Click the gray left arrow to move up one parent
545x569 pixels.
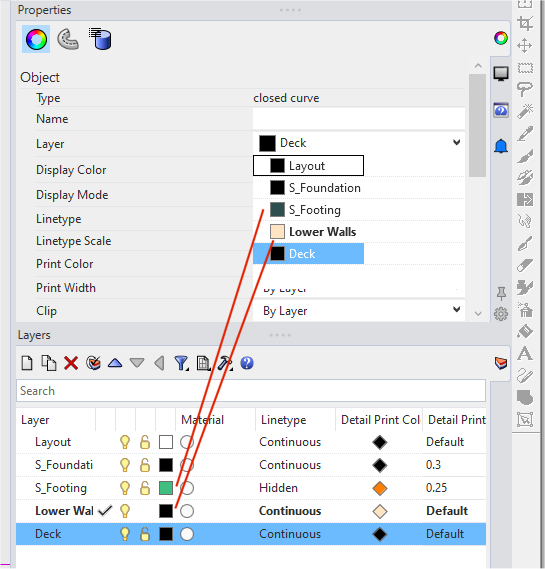159,363
